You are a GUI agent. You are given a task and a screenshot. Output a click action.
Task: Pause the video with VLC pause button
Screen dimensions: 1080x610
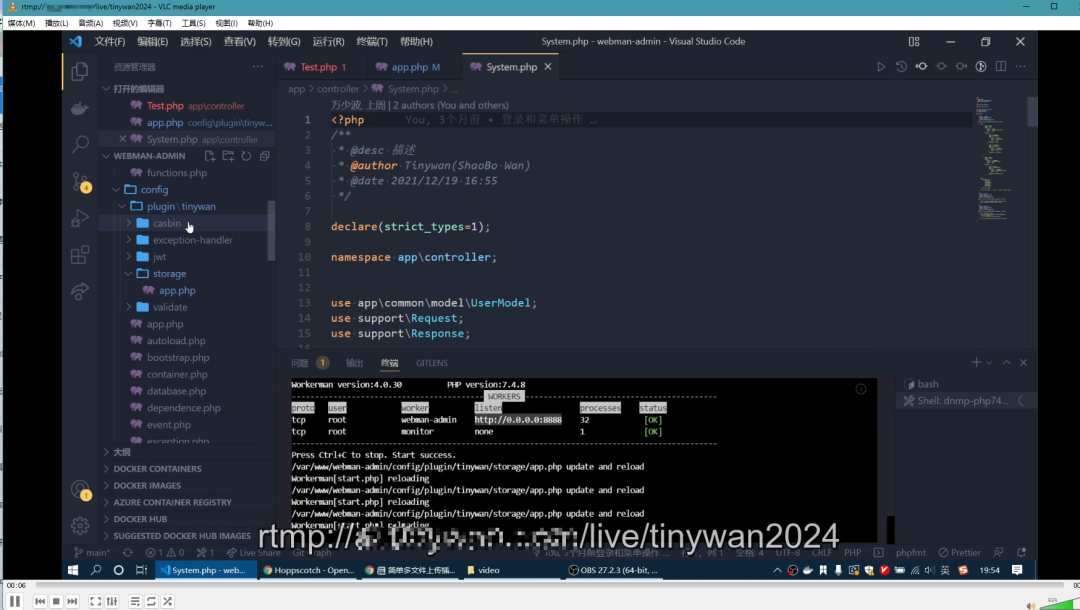click(14, 601)
